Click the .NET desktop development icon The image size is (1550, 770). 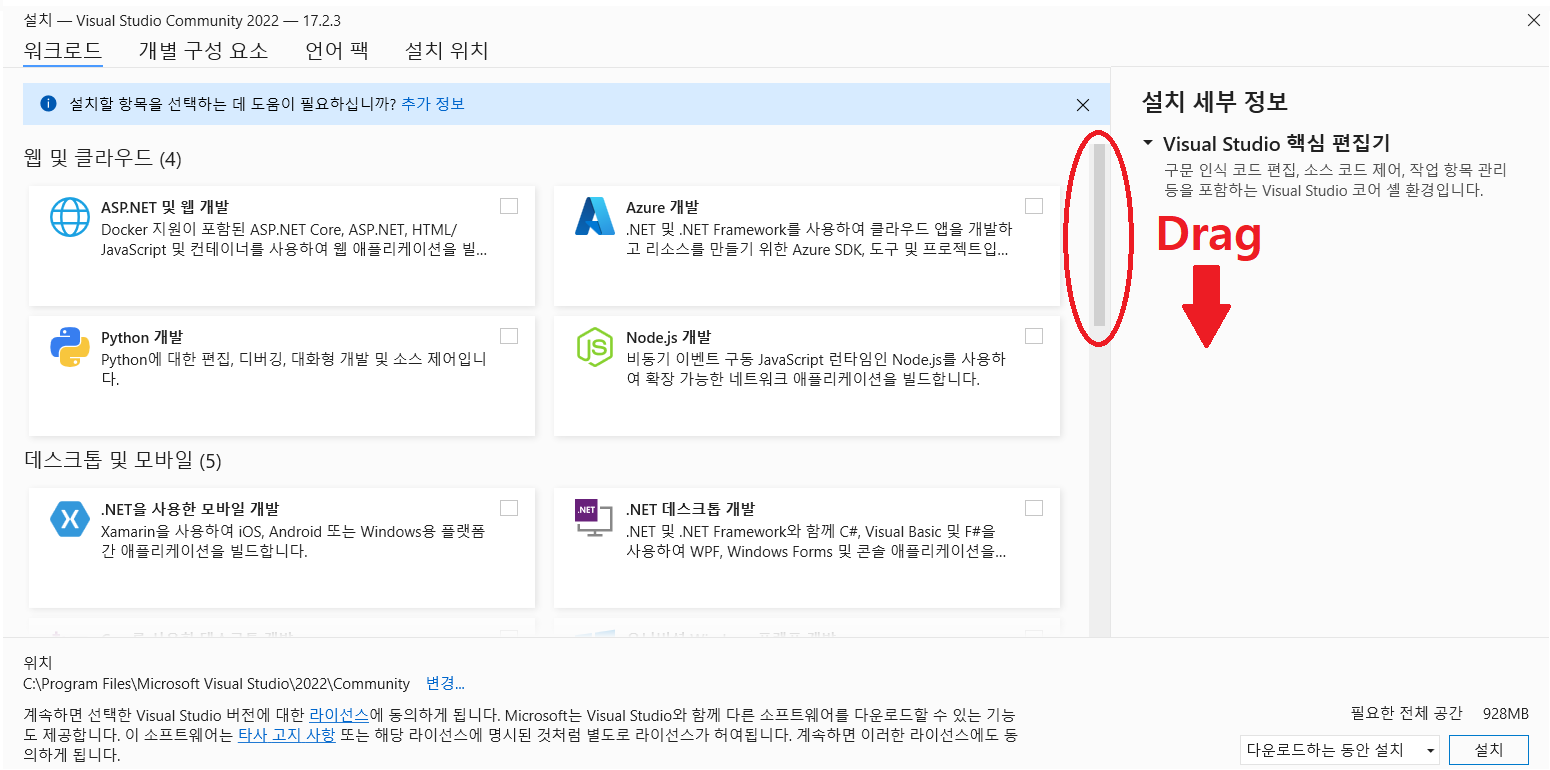(594, 518)
